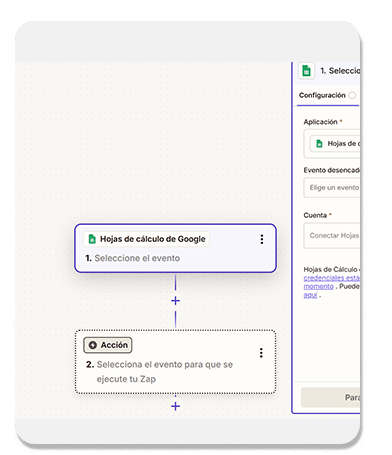This screenshot has height=455, width=392.
Task: Click the Acción badge icon
Action: 93,345
